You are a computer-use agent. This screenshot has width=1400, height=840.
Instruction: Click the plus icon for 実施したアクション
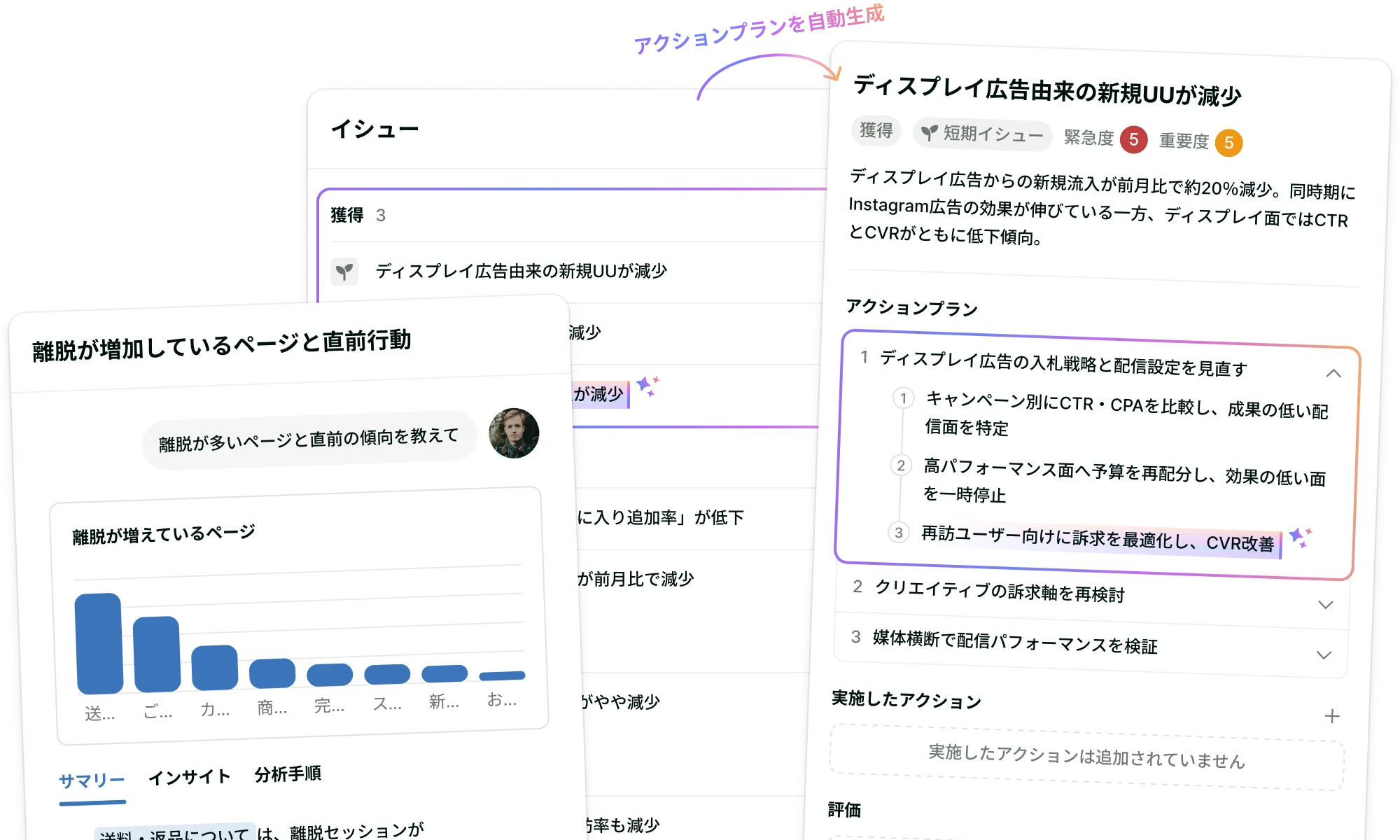[1332, 716]
